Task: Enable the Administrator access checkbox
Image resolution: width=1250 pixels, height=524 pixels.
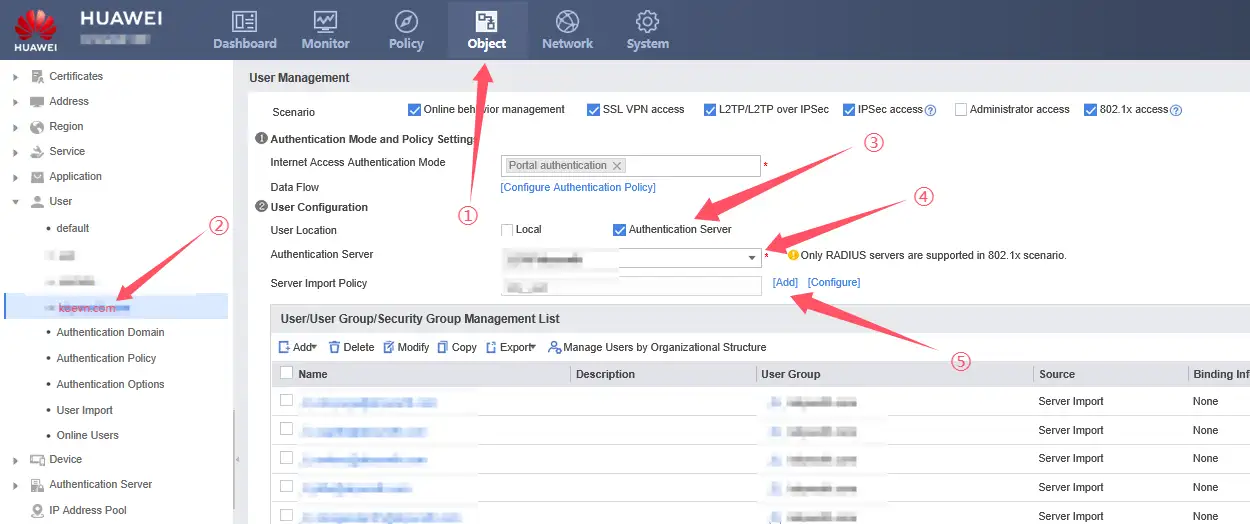Action: [x=960, y=110]
